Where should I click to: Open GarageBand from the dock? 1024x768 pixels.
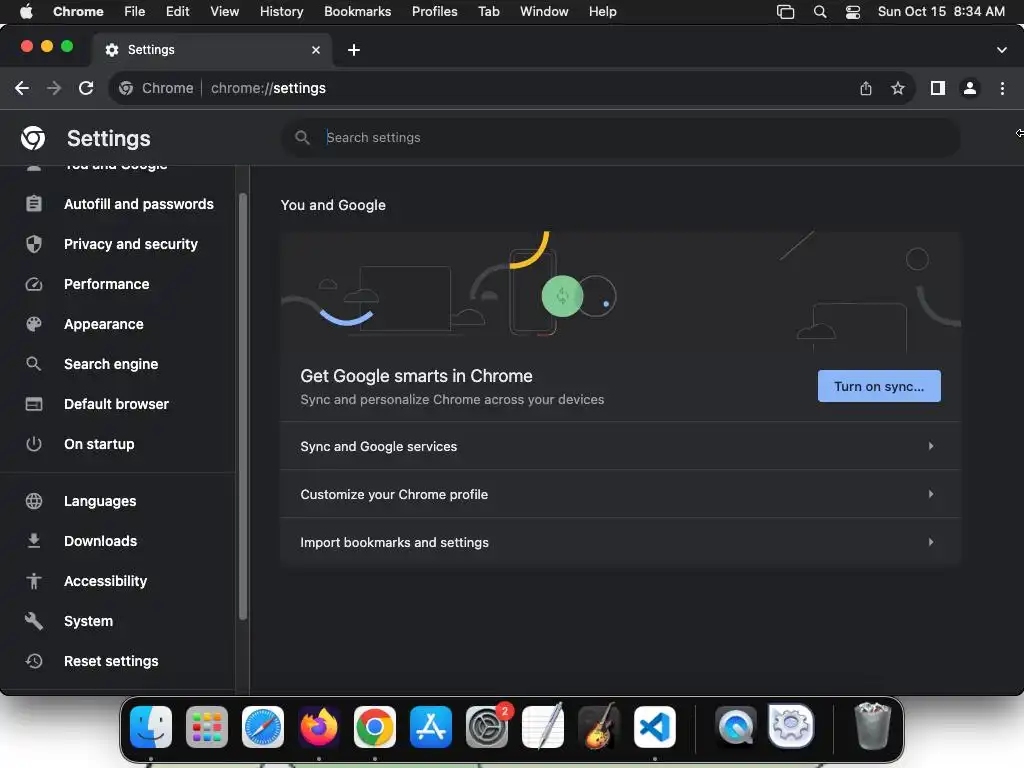pos(599,727)
